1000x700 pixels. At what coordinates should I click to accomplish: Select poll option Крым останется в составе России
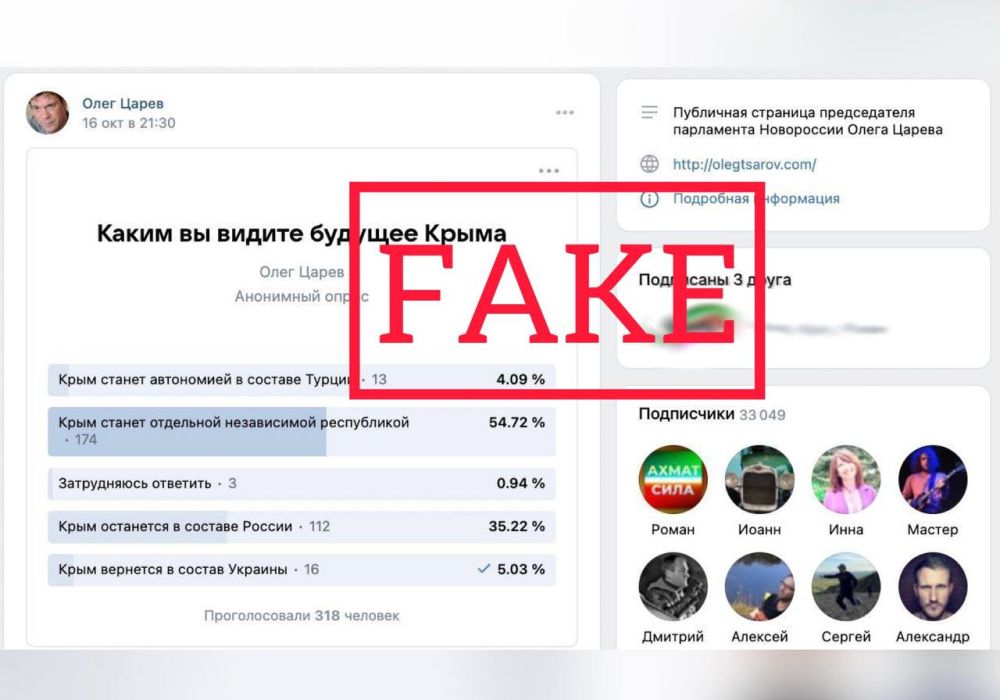click(302, 527)
